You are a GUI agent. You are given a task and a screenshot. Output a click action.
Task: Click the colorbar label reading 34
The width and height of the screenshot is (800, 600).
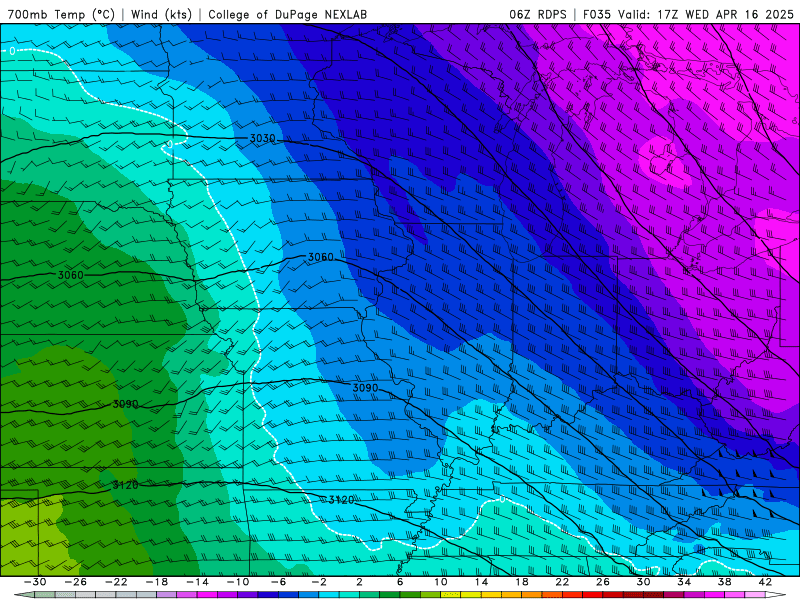(684, 582)
